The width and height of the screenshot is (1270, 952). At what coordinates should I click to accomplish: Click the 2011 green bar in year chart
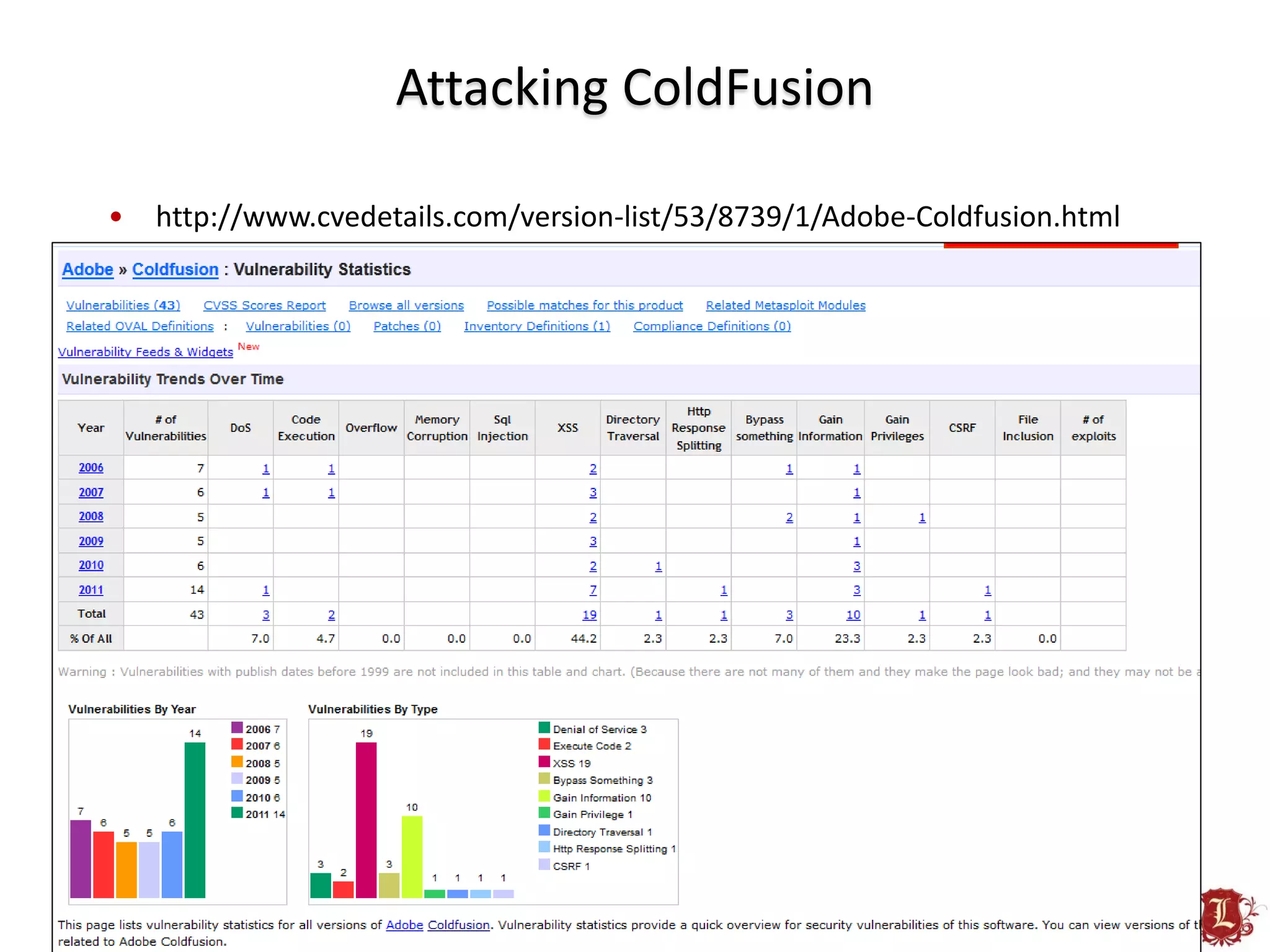click(x=195, y=820)
